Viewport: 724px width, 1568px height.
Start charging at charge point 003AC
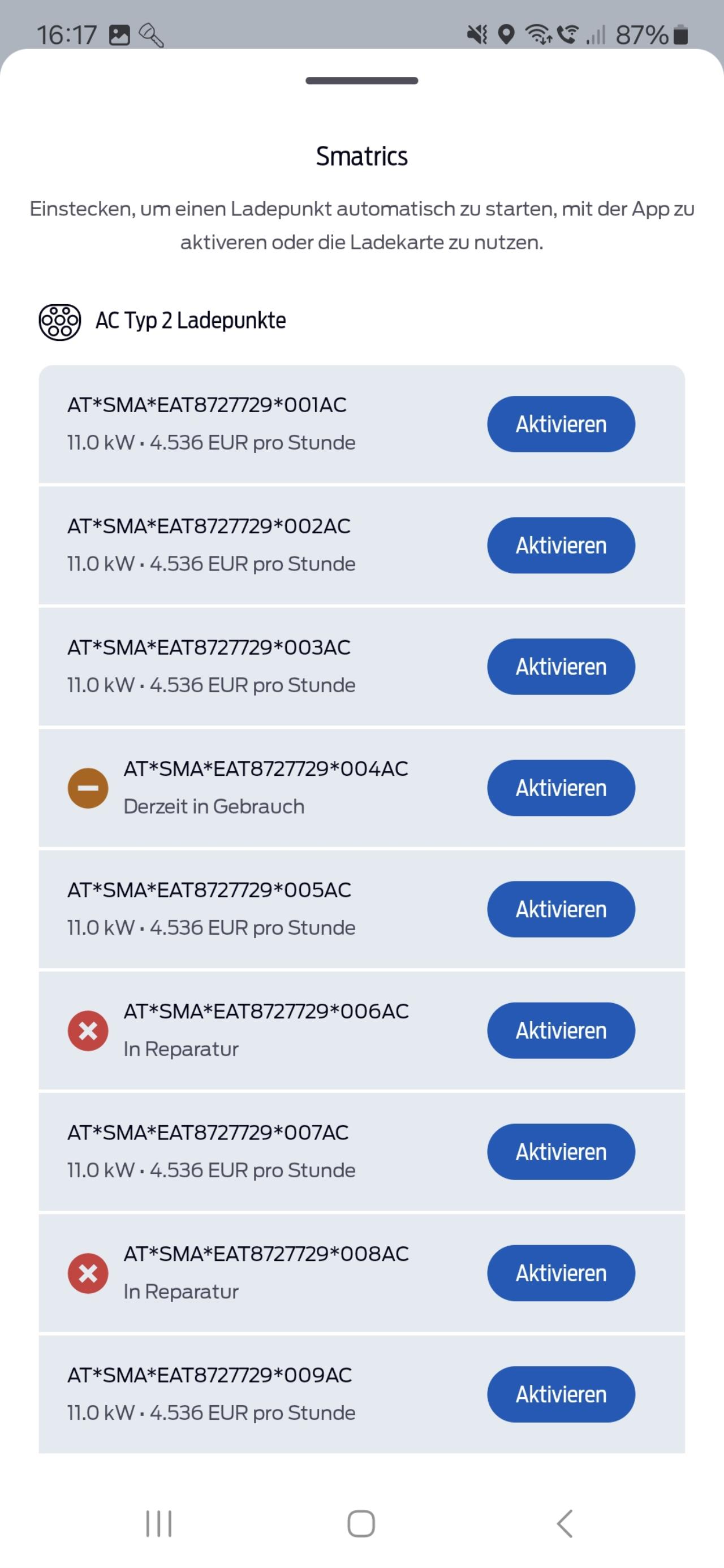pyautogui.click(x=560, y=667)
